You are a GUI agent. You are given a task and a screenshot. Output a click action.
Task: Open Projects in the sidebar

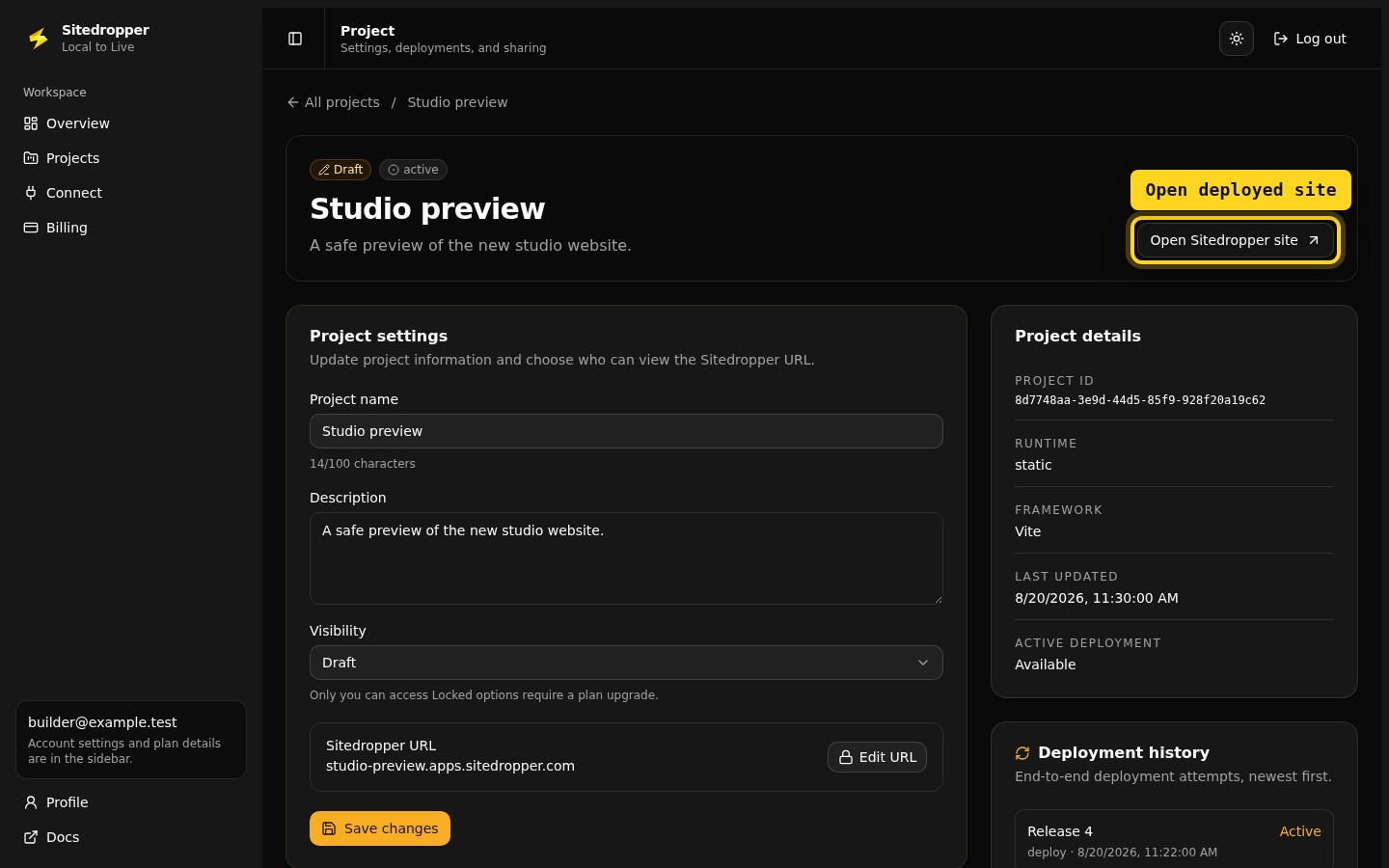click(131, 158)
